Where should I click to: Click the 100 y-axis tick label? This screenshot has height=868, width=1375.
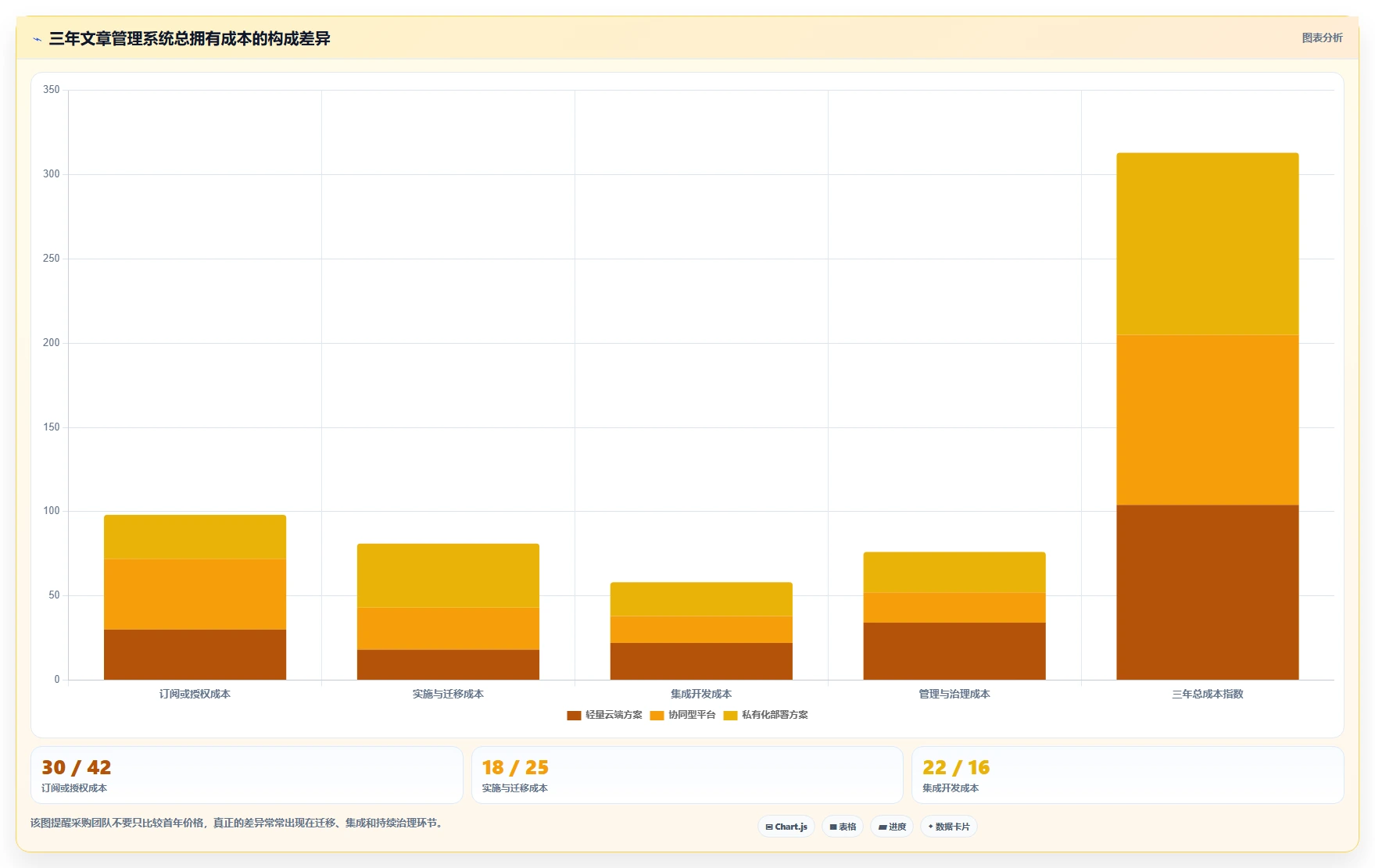tap(52, 511)
